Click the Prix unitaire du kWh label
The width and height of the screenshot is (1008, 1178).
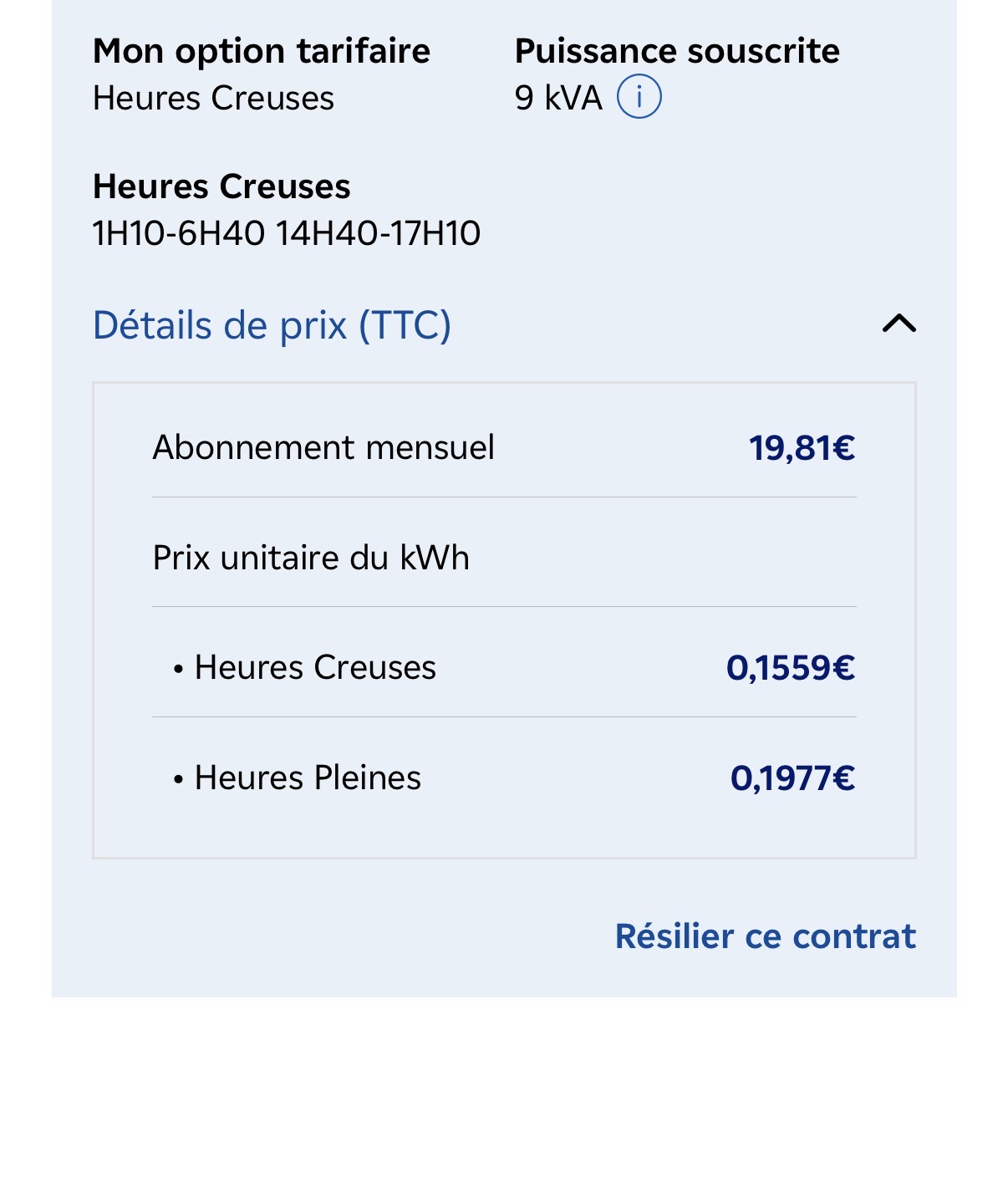tap(311, 558)
